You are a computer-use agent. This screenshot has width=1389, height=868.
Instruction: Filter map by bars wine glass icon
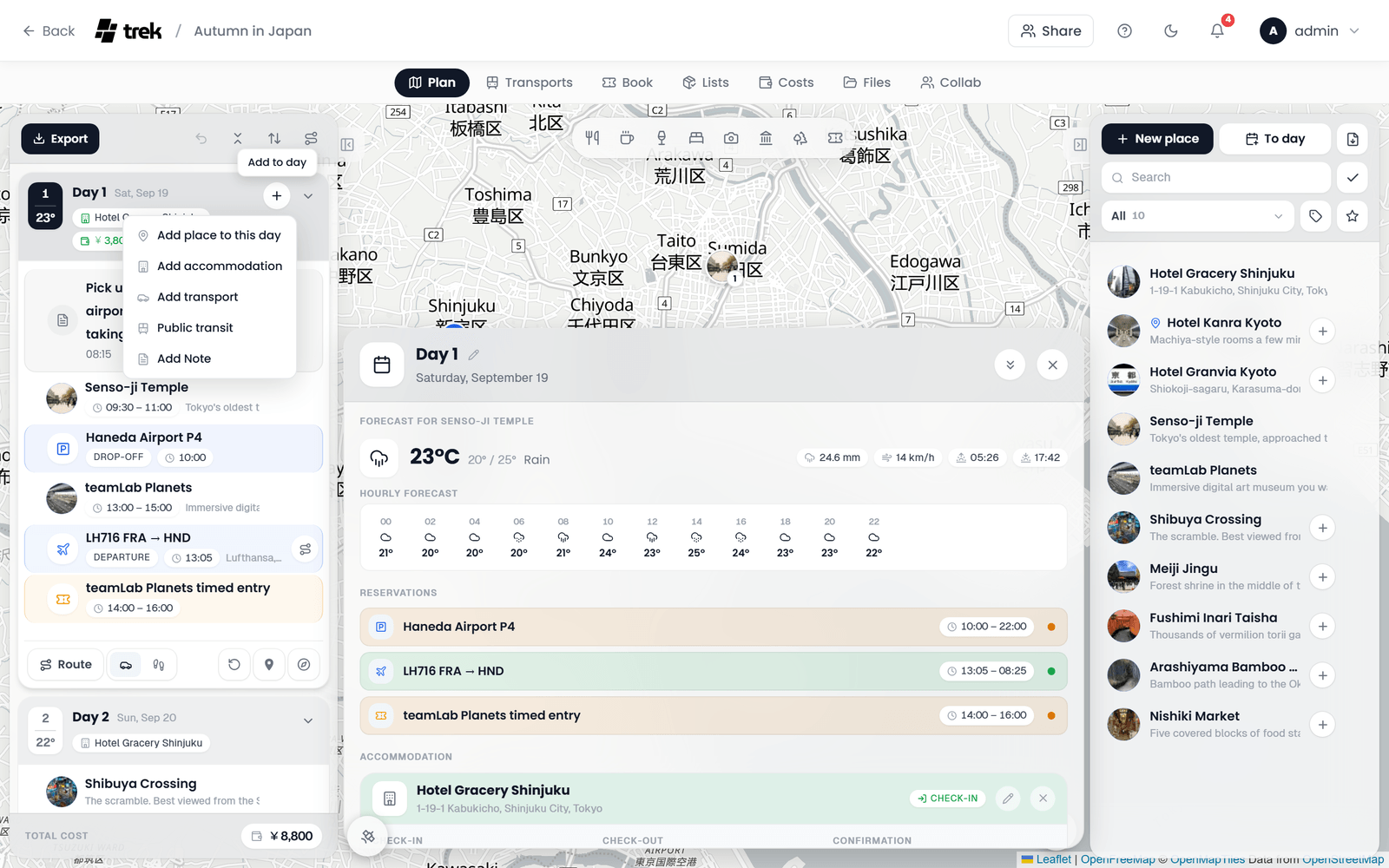click(x=662, y=138)
